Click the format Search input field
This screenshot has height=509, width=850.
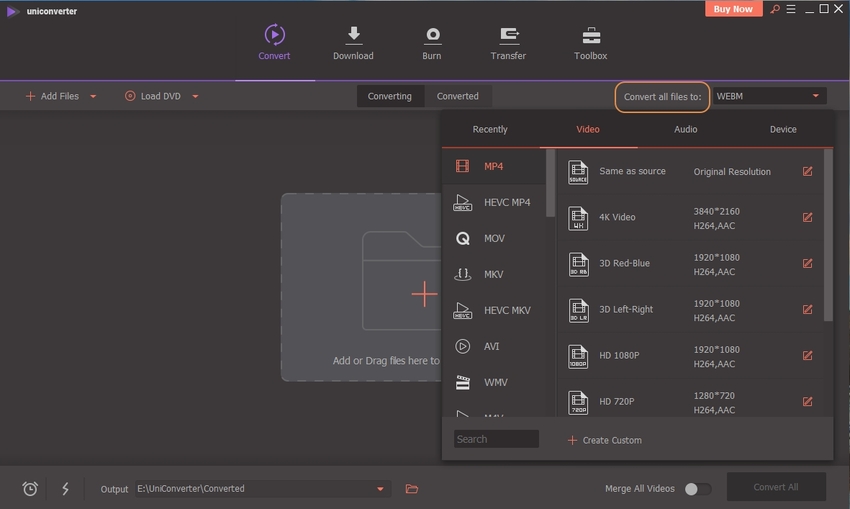496,439
